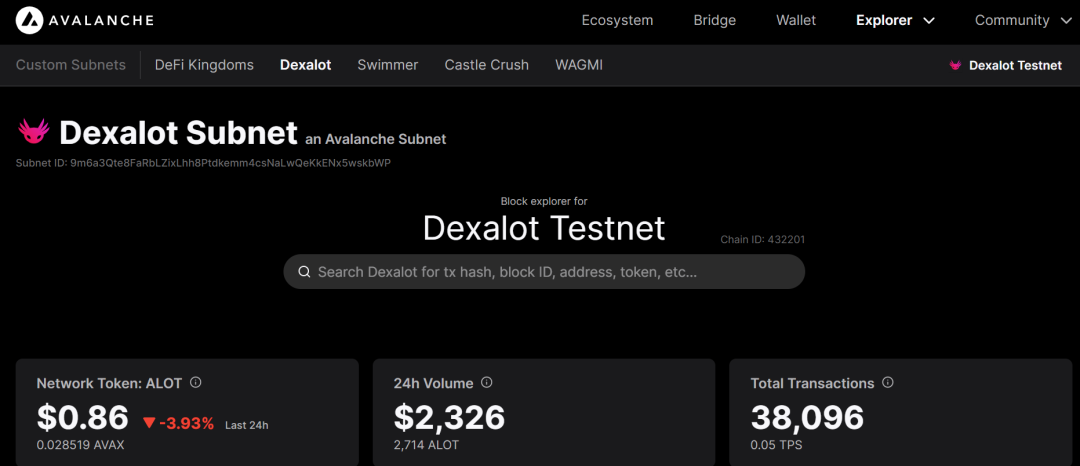This screenshot has height=466, width=1080.
Task: Click small Dexalot icon beside Dexalot Testnet
Action: [x=955, y=65]
